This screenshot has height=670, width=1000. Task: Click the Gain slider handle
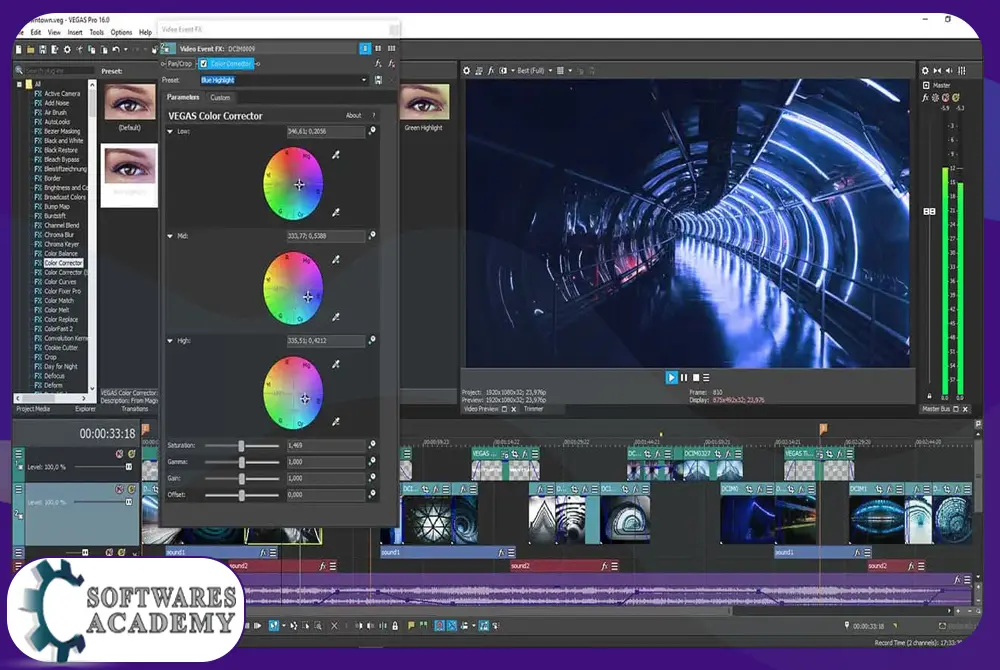pyautogui.click(x=241, y=478)
